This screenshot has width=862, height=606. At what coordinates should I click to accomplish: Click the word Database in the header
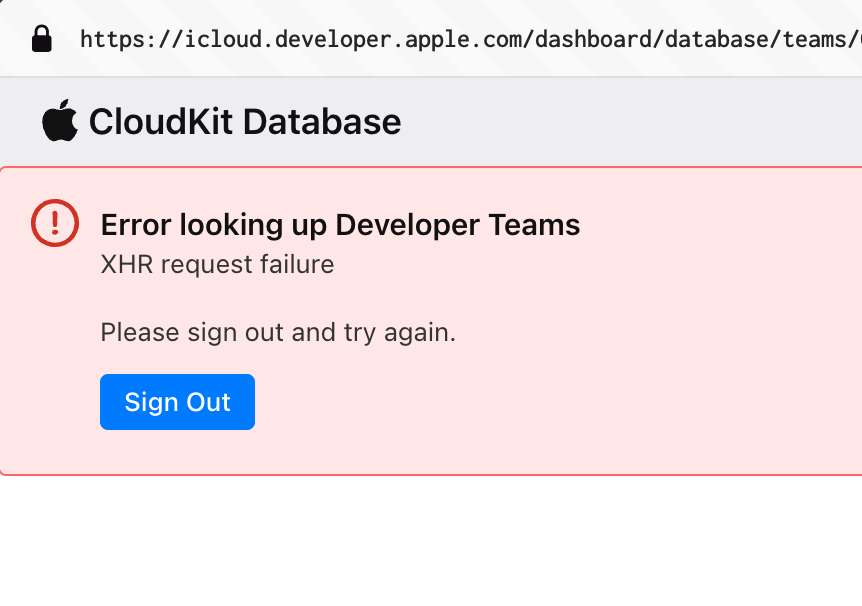(x=322, y=122)
